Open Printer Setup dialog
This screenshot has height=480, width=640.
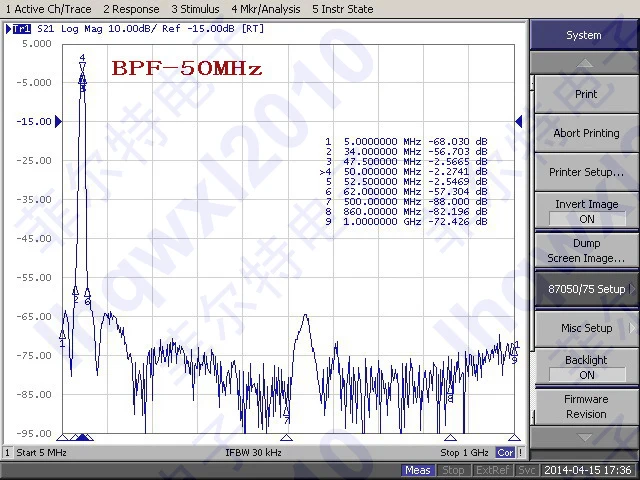[586, 172]
